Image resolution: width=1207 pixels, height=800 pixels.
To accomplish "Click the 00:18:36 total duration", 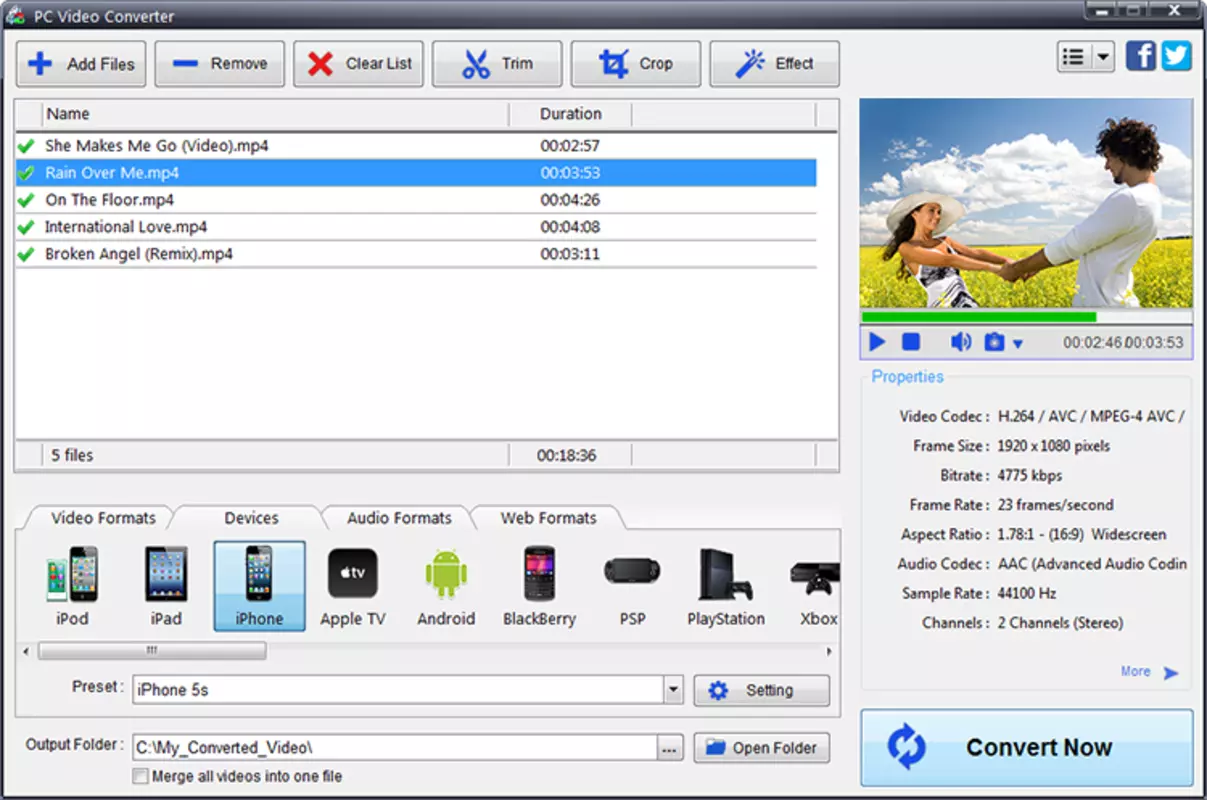I will coord(566,455).
